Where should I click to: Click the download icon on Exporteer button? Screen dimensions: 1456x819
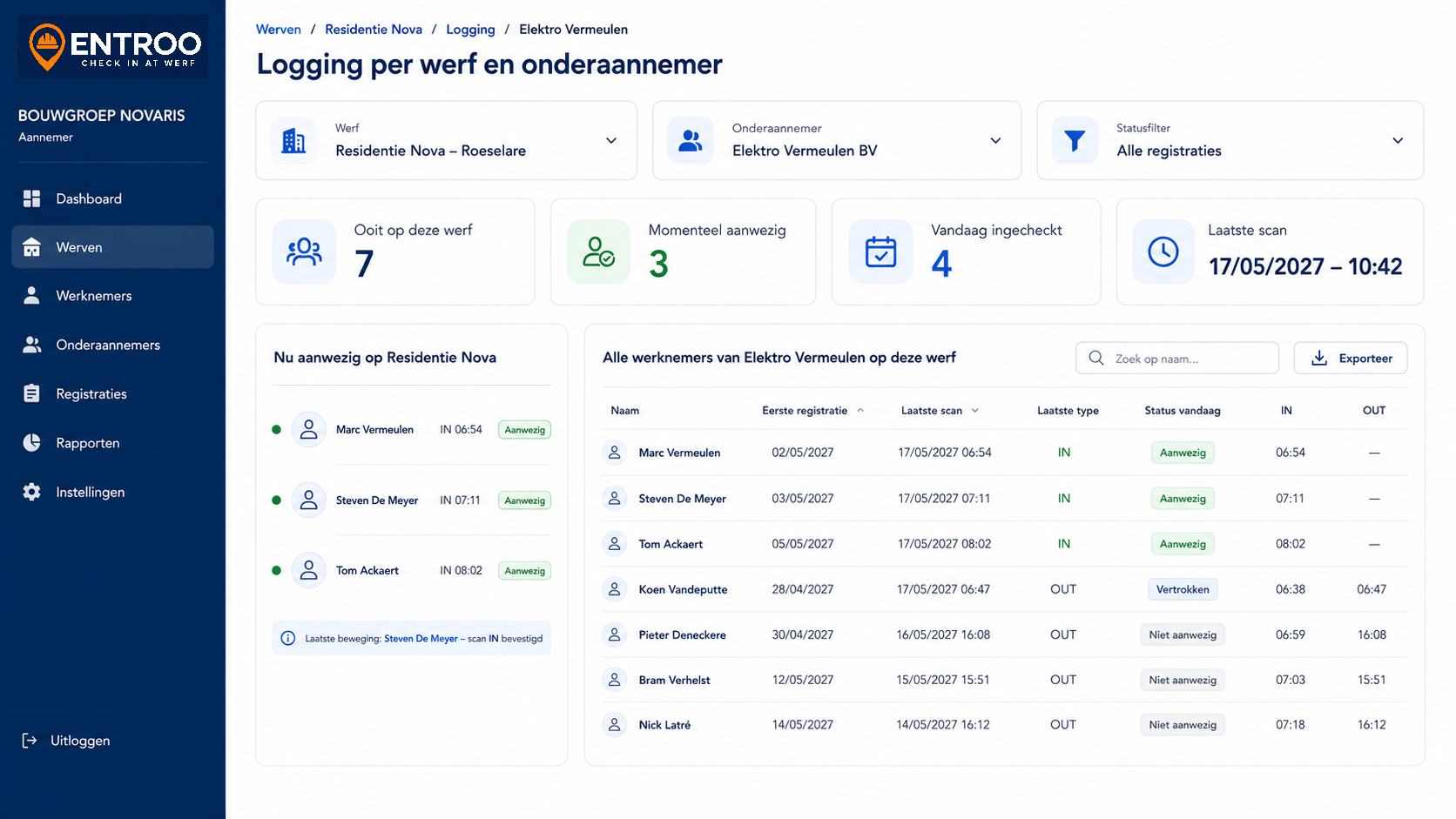click(x=1320, y=358)
